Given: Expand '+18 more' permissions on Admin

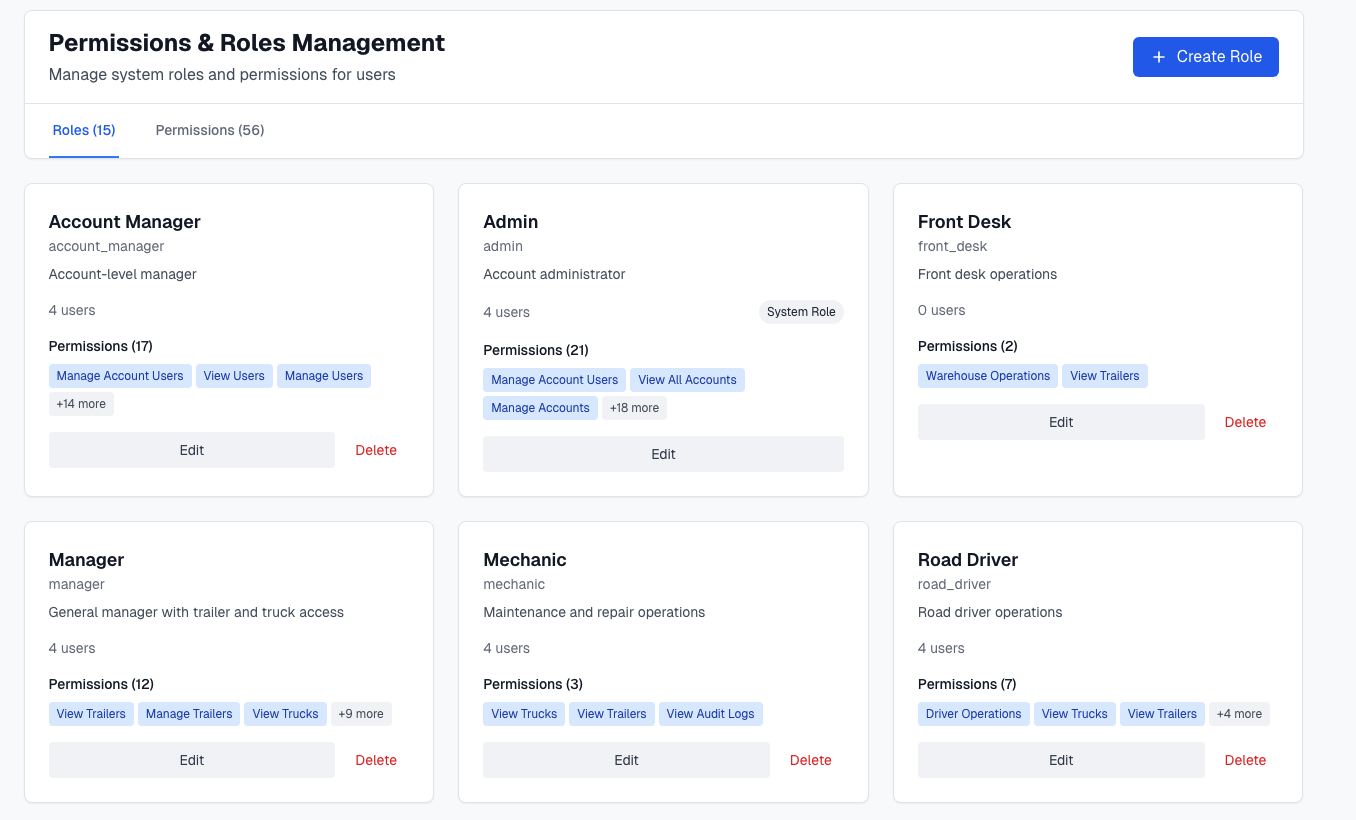Looking at the screenshot, I should [x=634, y=407].
